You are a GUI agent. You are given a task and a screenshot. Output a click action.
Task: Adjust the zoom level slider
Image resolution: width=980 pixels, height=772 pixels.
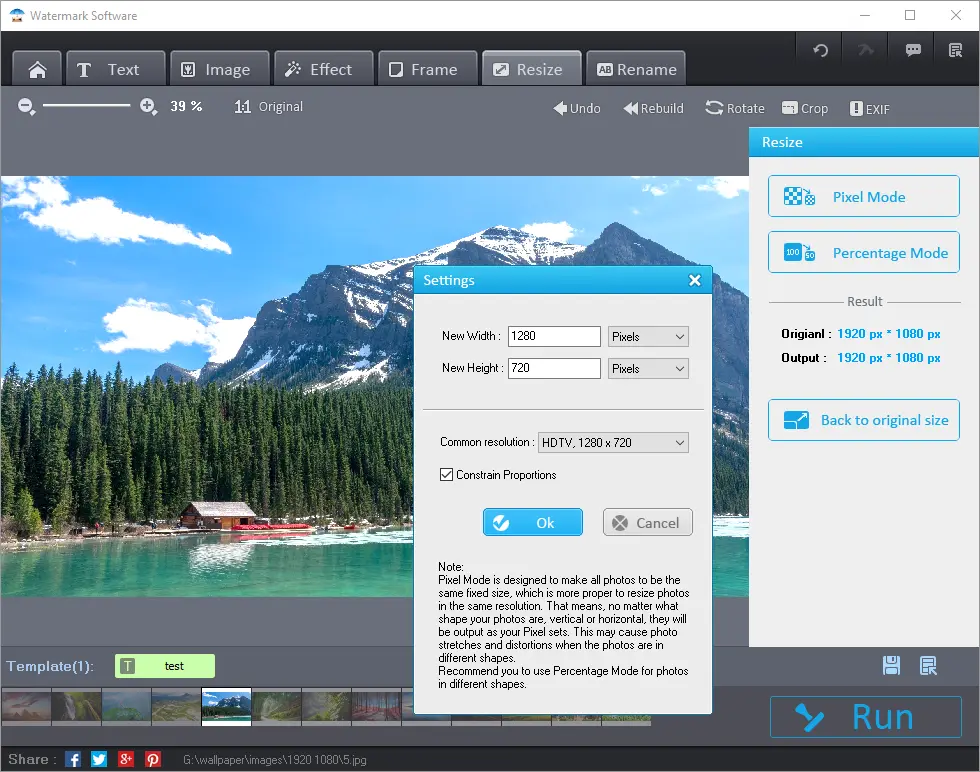[x=86, y=106]
